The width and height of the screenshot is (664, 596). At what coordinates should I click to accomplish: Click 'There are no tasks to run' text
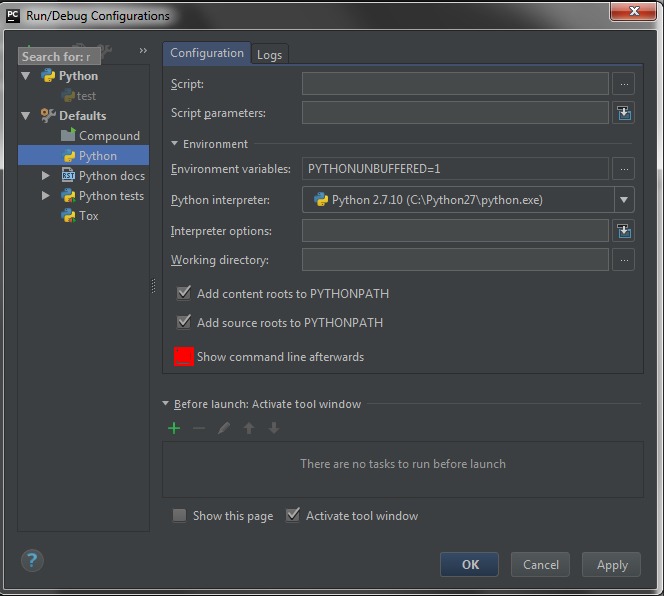(x=403, y=464)
